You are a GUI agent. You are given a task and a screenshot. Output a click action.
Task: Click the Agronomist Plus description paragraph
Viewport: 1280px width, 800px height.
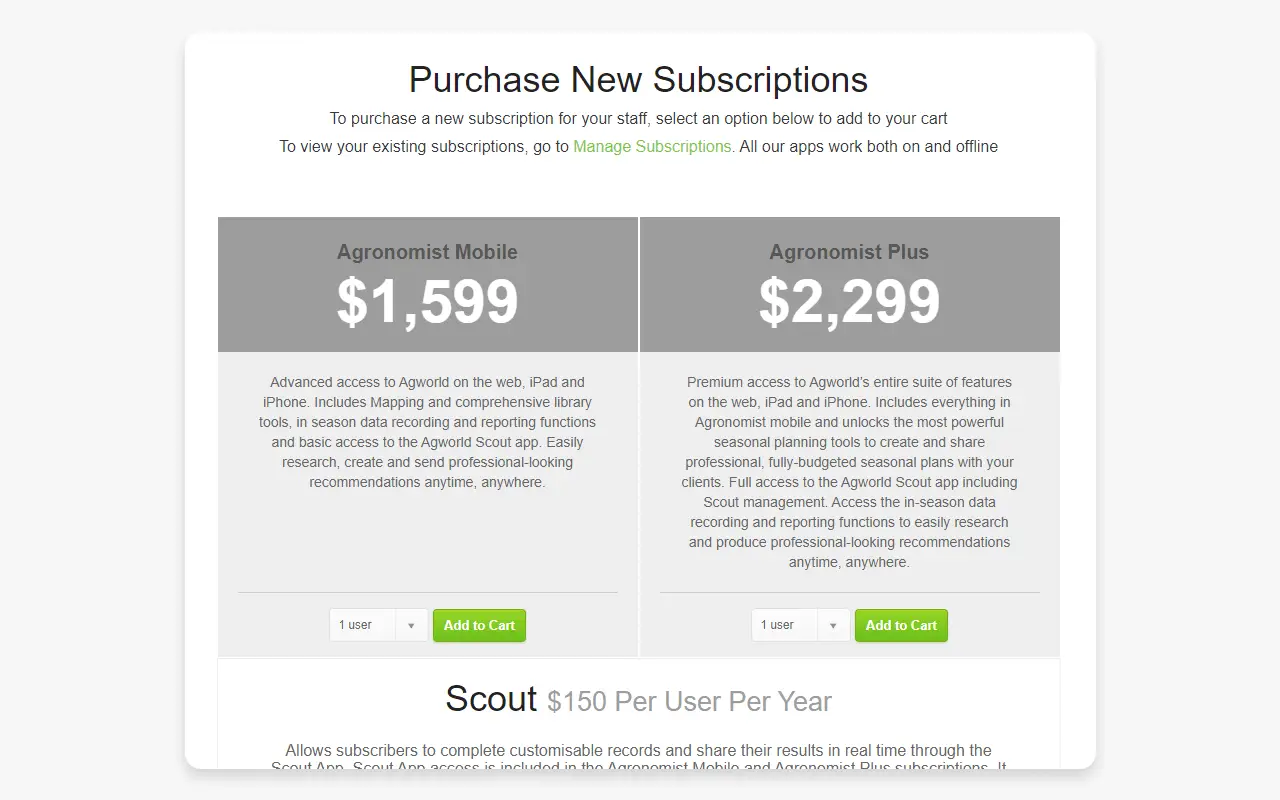849,472
